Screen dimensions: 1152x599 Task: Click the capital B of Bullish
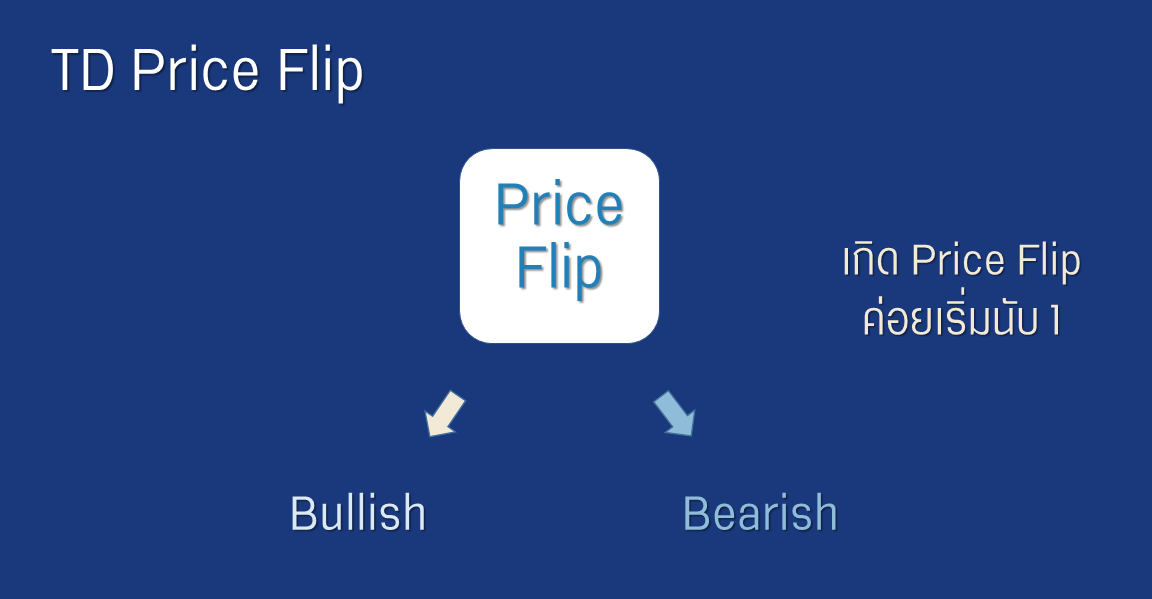pos(303,513)
